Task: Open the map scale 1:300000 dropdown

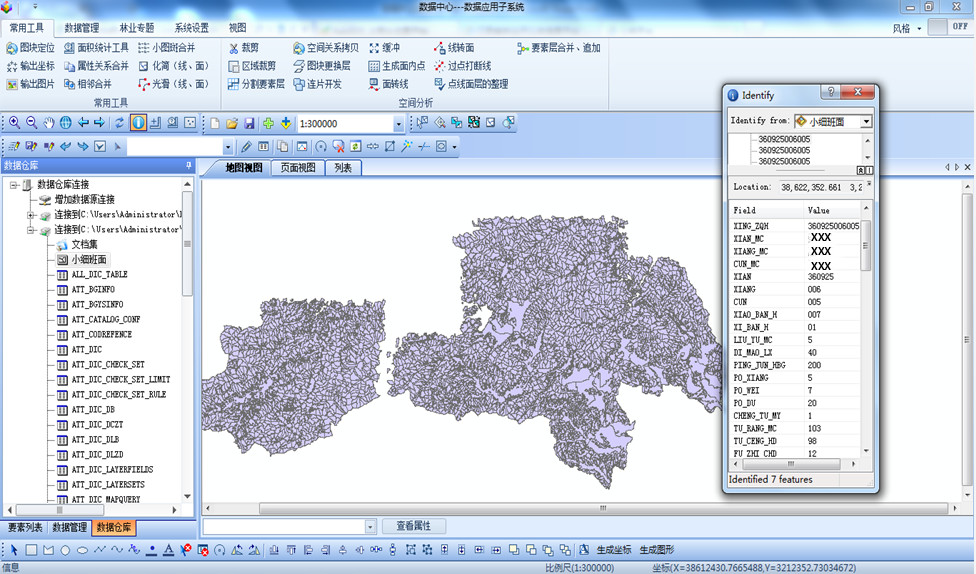Action: click(398, 124)
